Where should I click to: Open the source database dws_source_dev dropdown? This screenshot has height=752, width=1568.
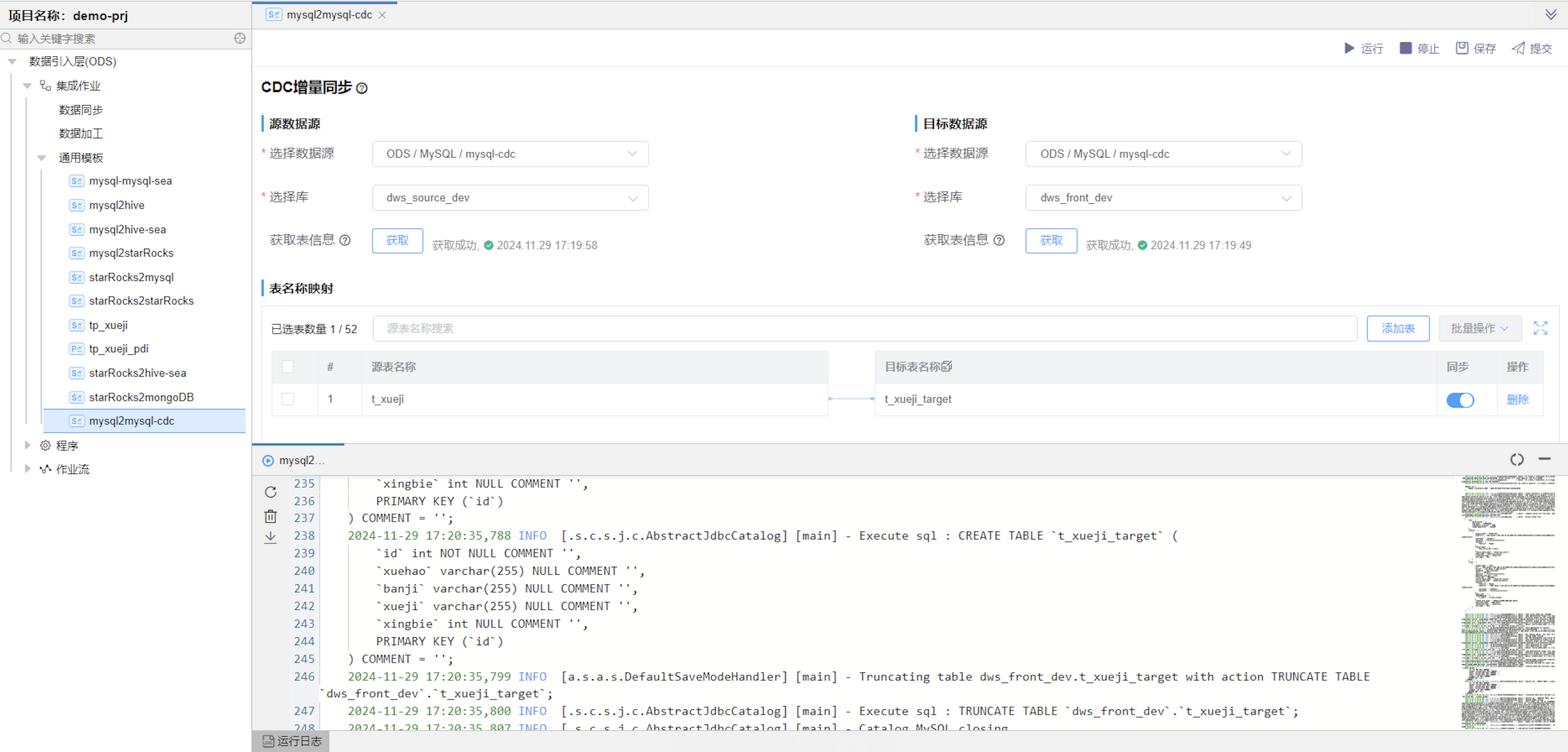(x=510, y=198)
